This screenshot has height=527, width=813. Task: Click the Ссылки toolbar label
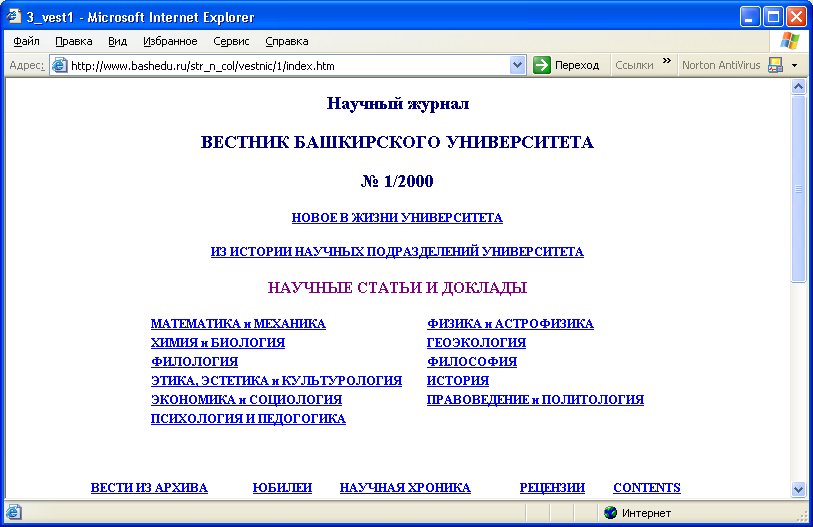pos(634,65)
